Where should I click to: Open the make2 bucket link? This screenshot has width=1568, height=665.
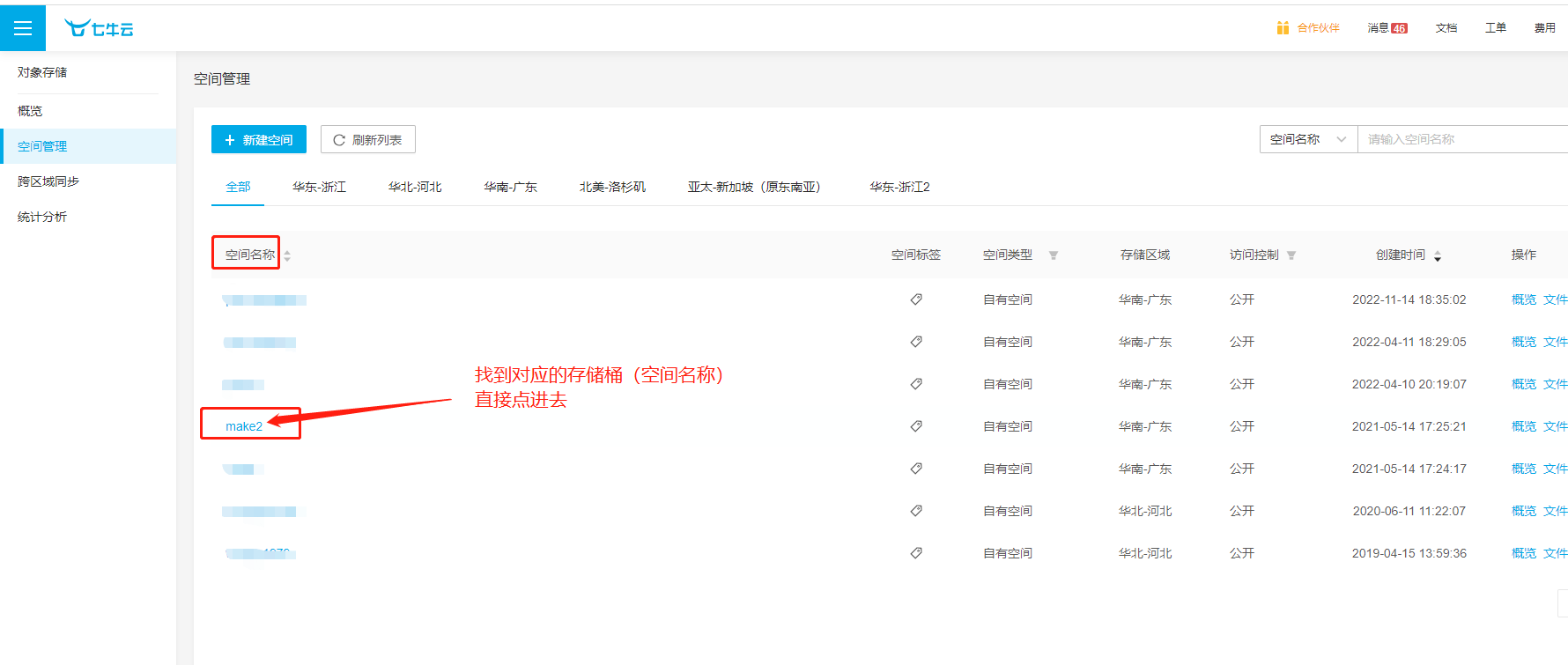click(x=244, y=426)
